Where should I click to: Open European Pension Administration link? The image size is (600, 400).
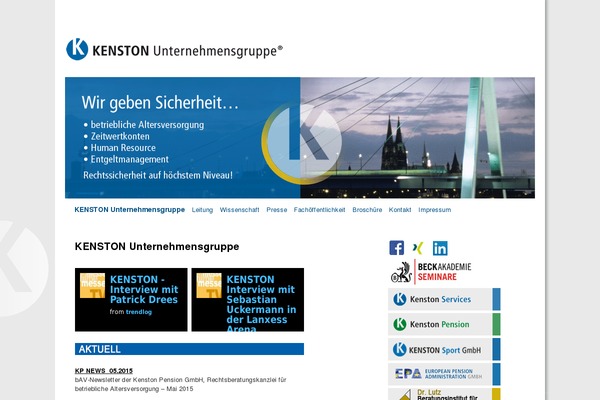click(x=444, y=374)
